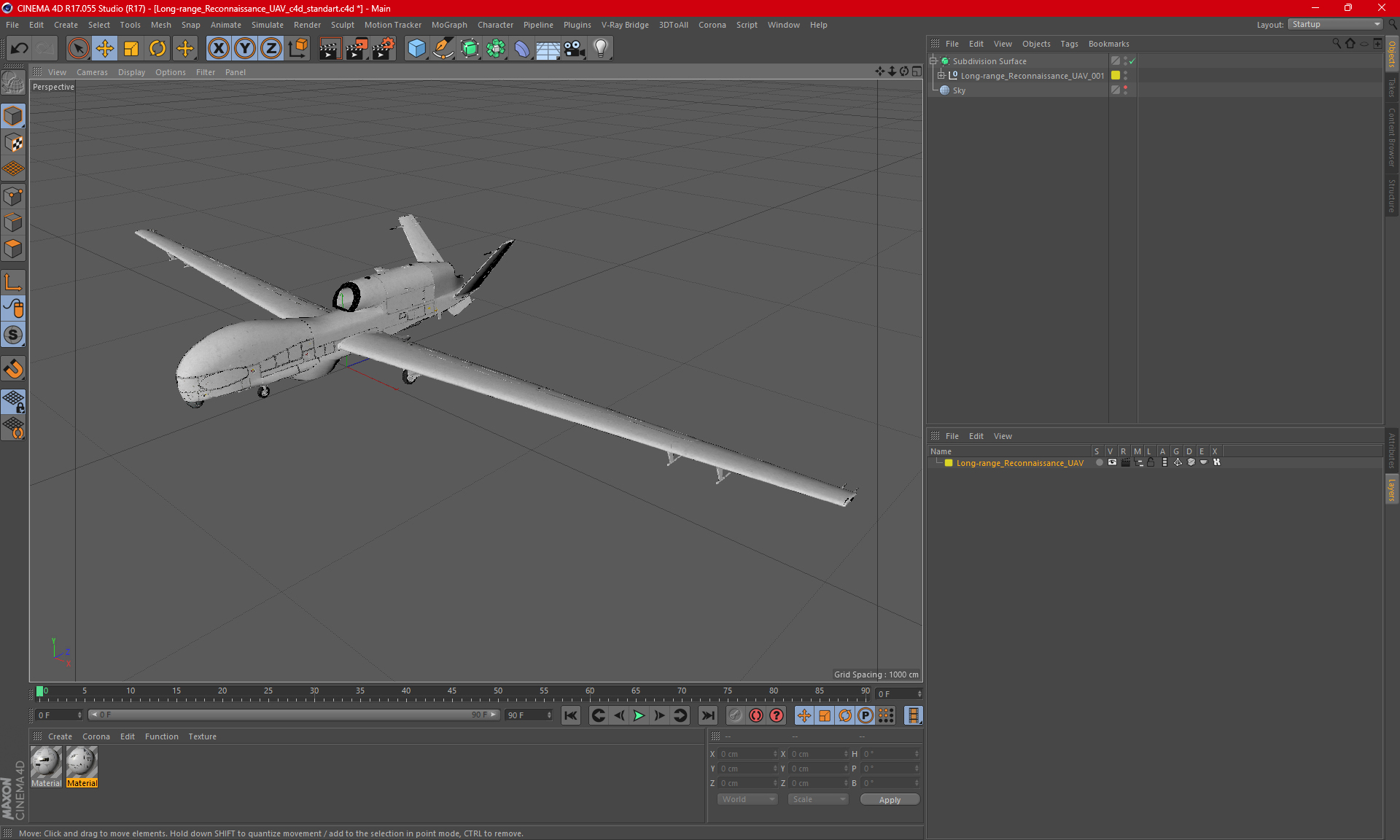Add a Light object
The height and width of the screenshot is (840, 1400).
pyautogui.click(x=601, y=48)
